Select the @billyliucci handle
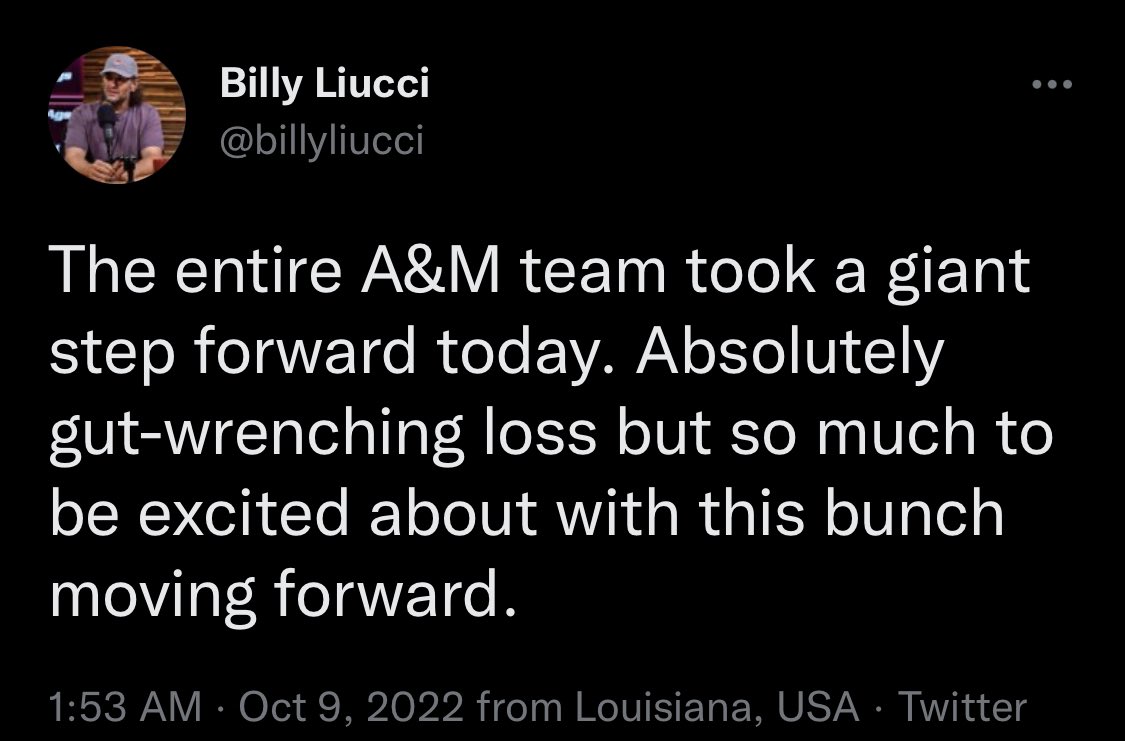 tap(321, 140)
